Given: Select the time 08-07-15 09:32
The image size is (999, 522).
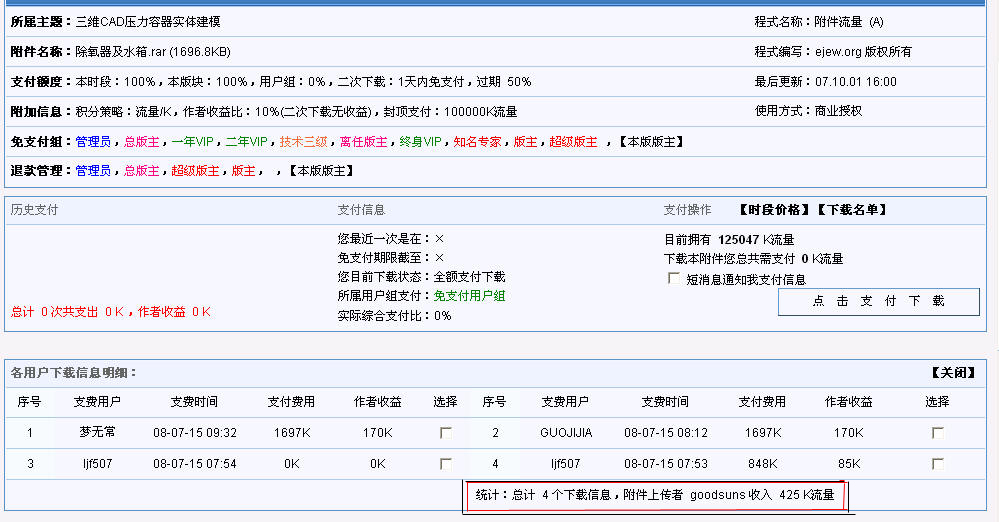Looking at the screenshot, I should click(195, 433).
